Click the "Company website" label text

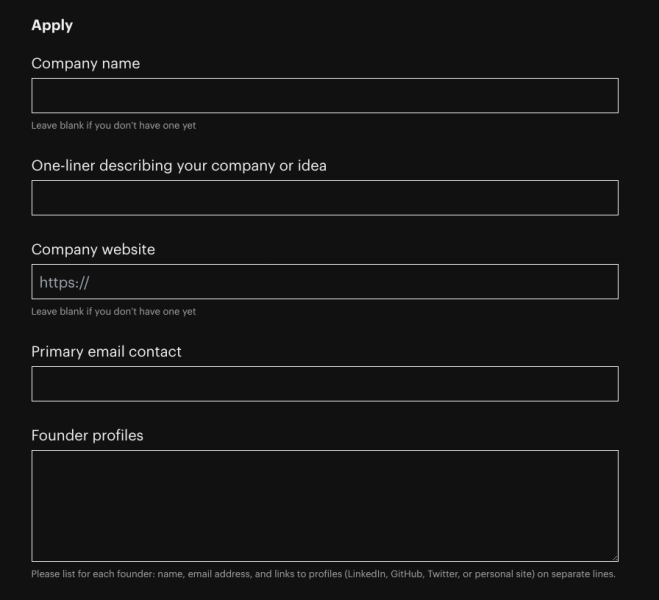click(93, 249)
